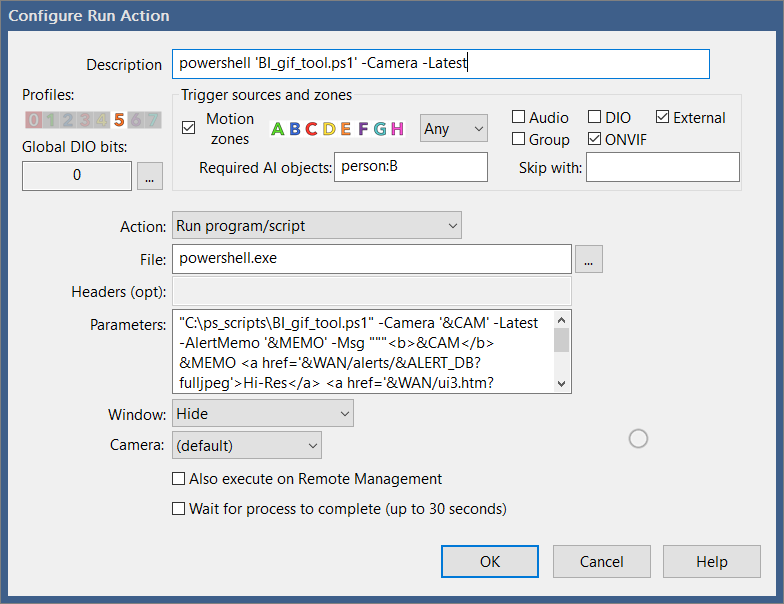
Task: Click the Parameters scrollbar thumb
Action: click(561, 340)
